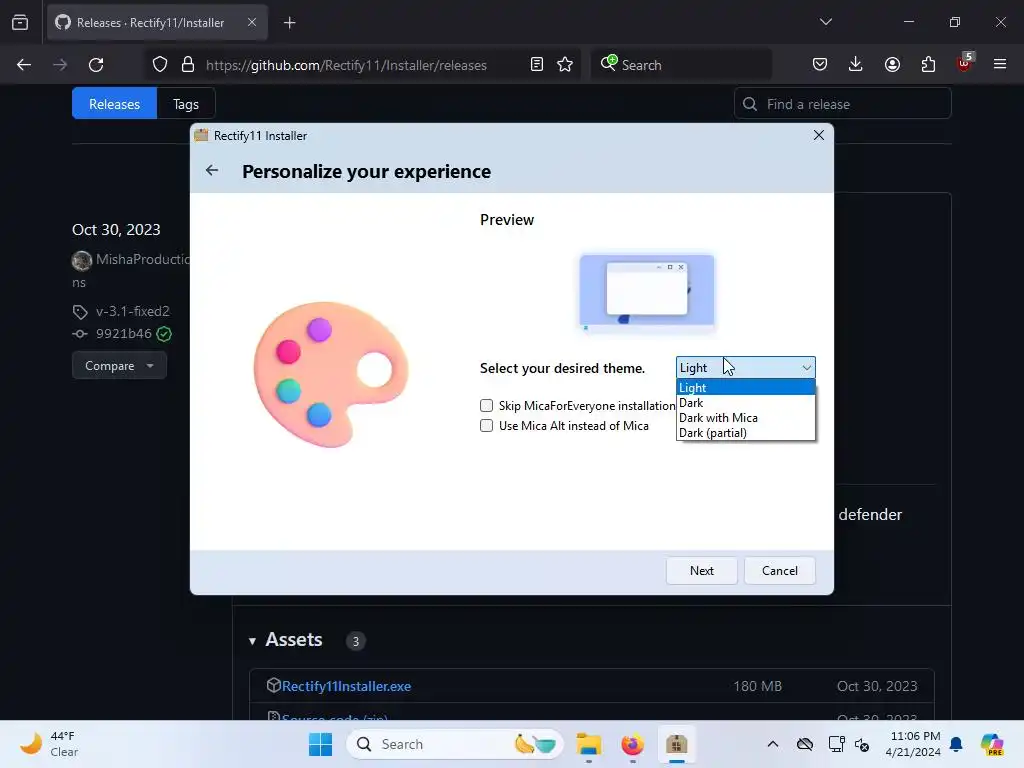Bookmark this page with star icon

click(565, 65)
